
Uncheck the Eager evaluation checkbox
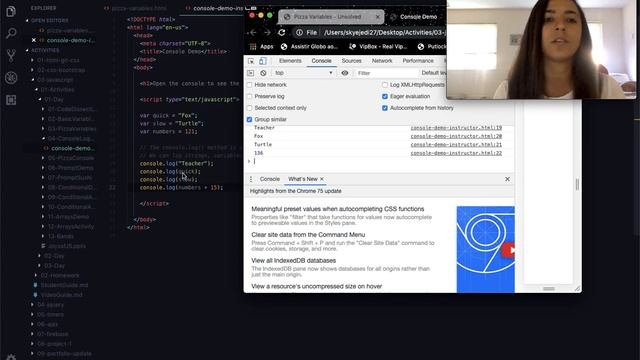[x=385, y=96]
